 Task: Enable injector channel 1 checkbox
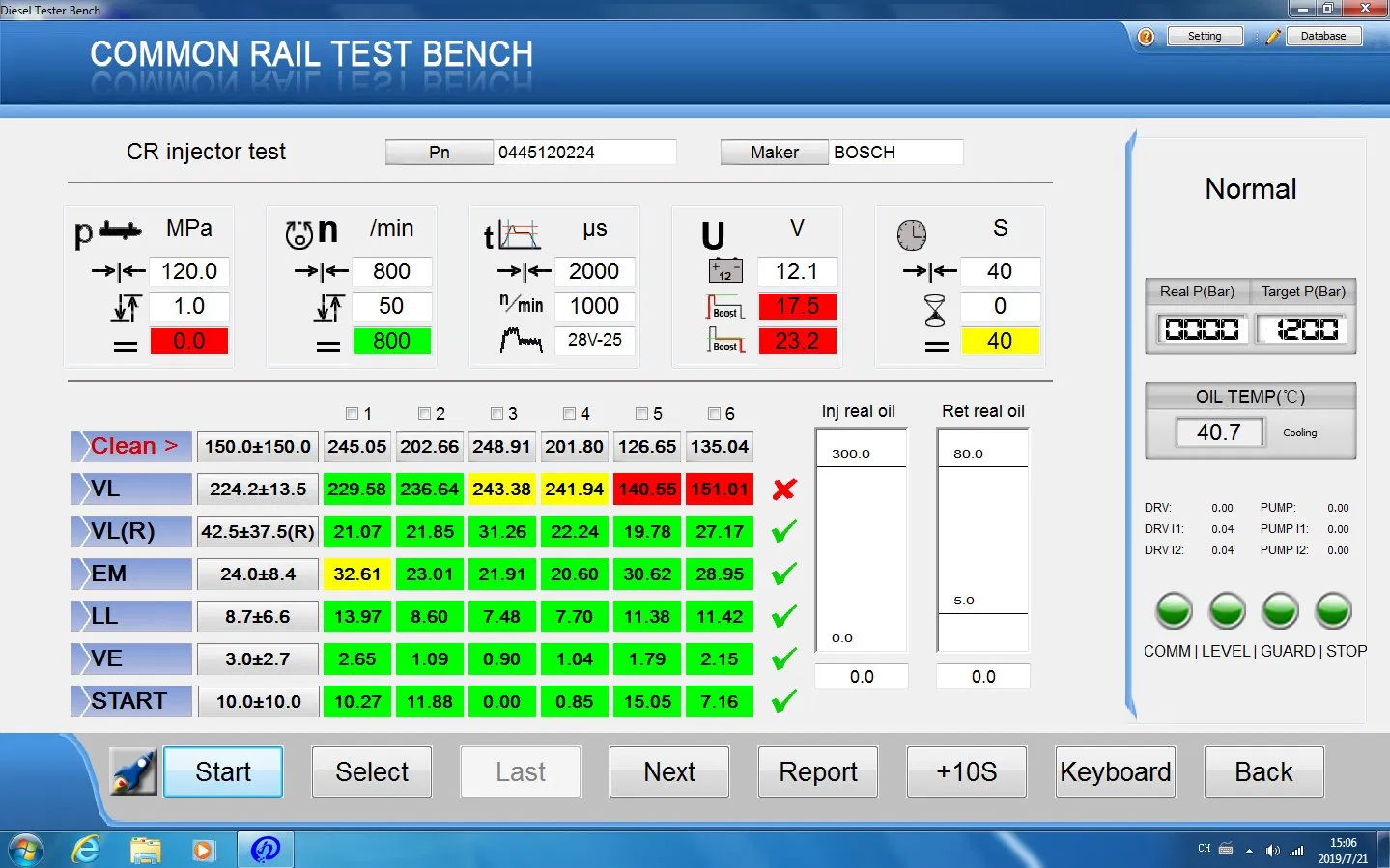click(353, 413)
